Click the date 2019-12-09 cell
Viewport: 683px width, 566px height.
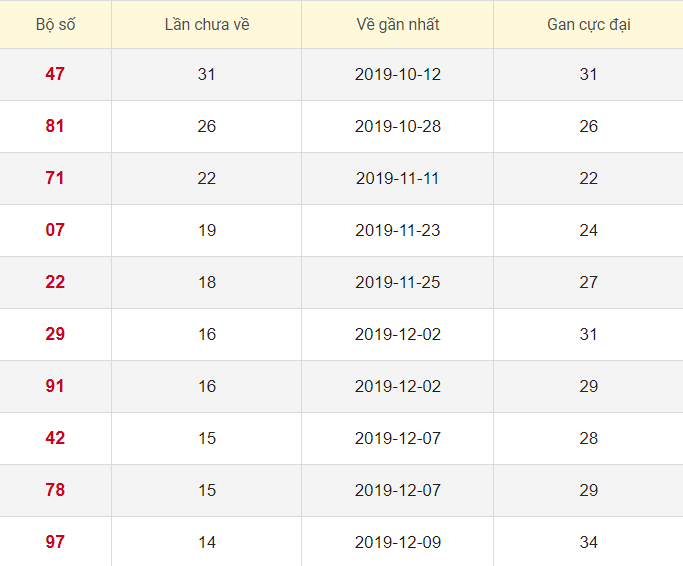(397, 542)
